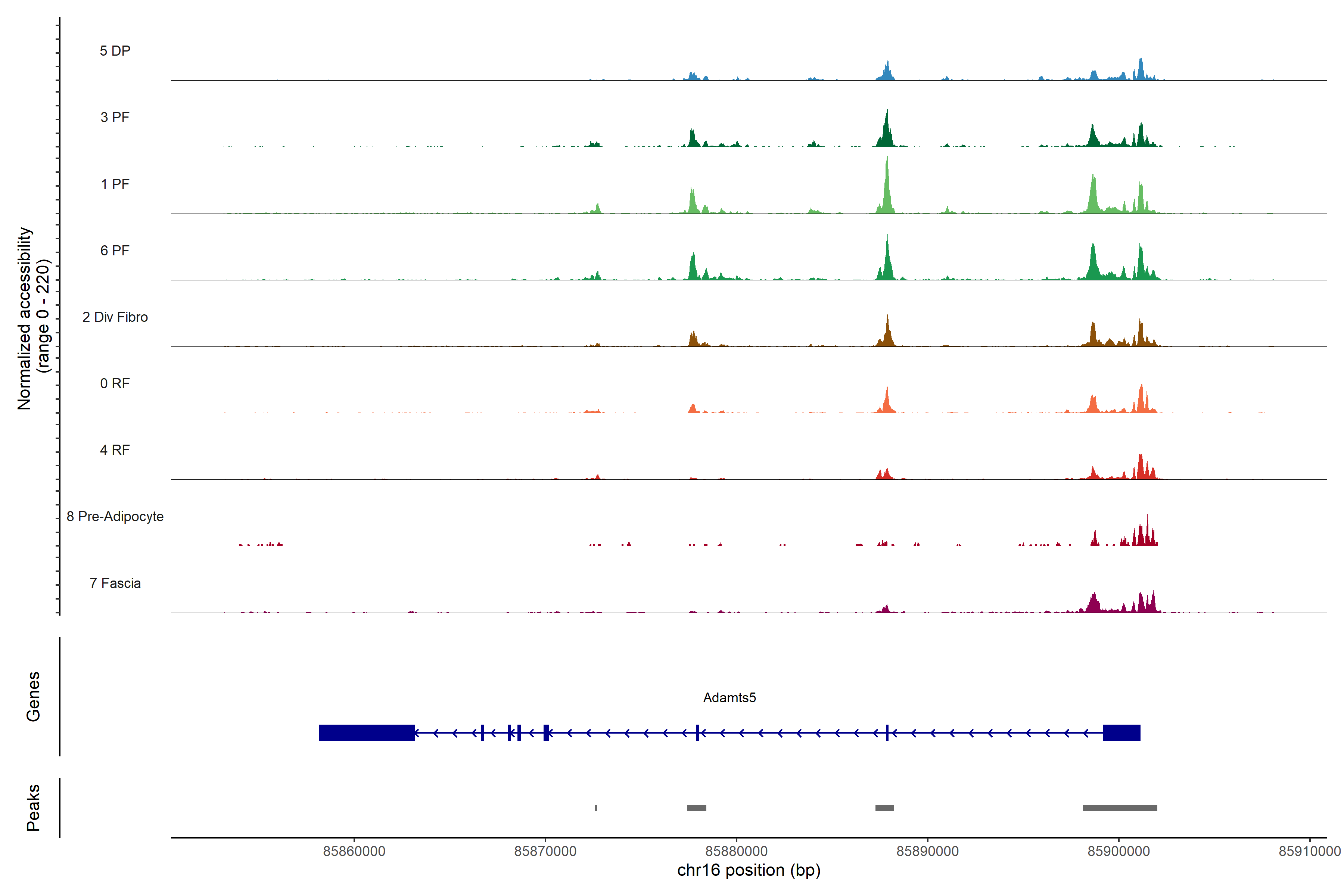Click the tiny gray peak marker near 85872000
Viewport: 1344px width, 896px height.
click(x=596, y=808)
